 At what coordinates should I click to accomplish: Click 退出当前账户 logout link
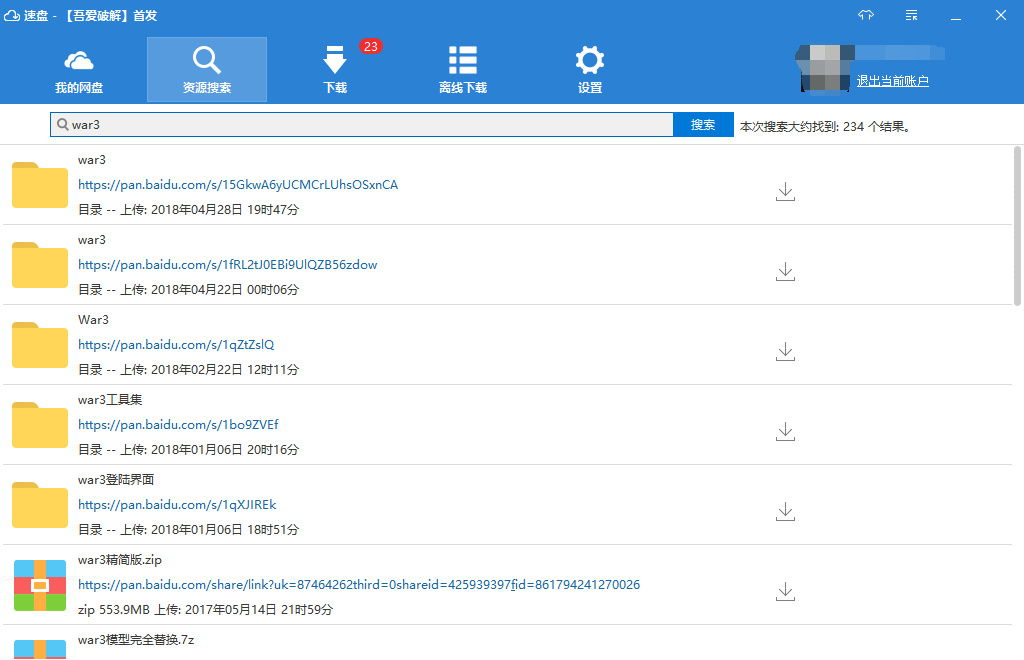coord(892,81)
